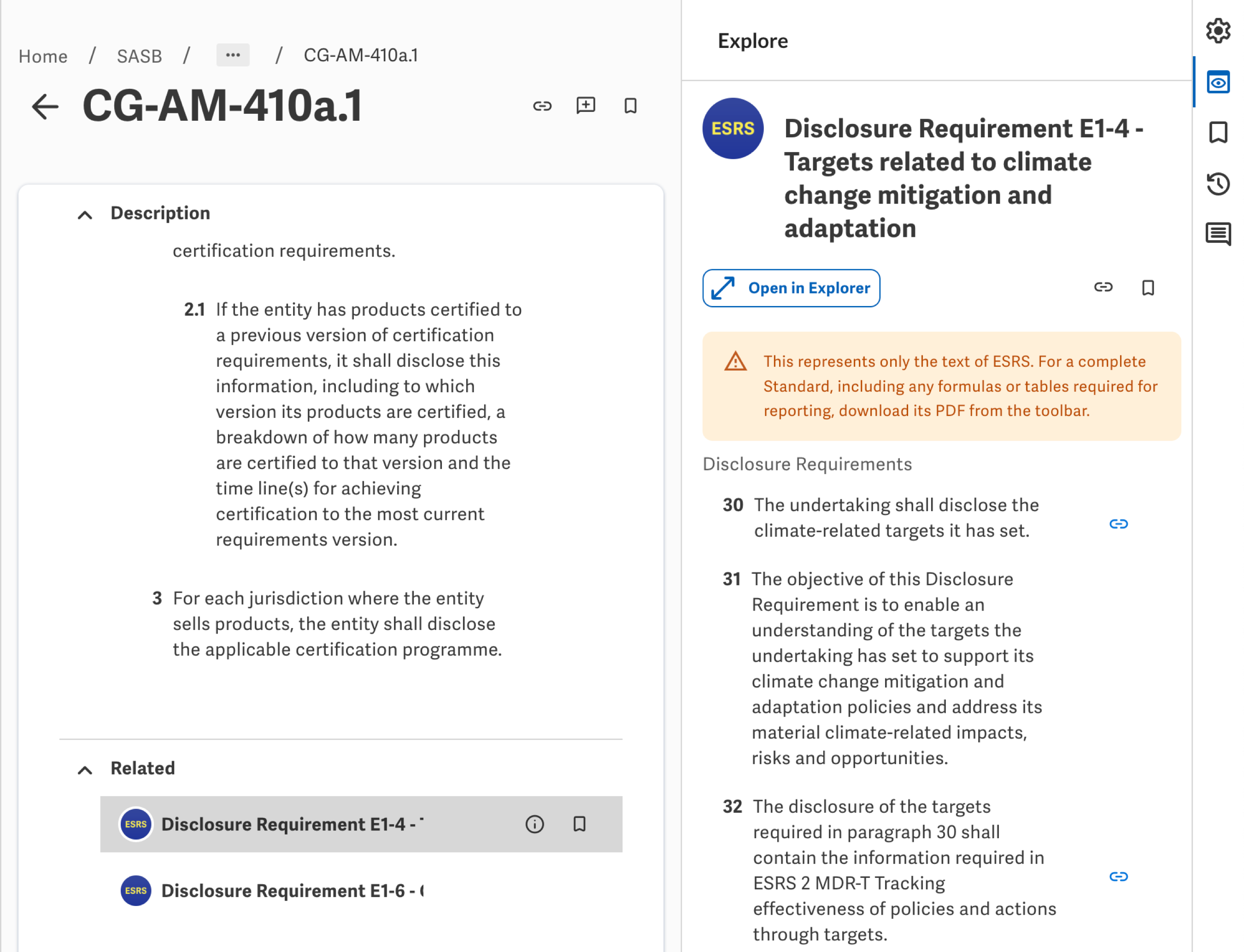Select paragraph 30 climate-related targets text
Image resolution: width=1244 pixels, height=952 pixels.
click(x=896, y=517)
